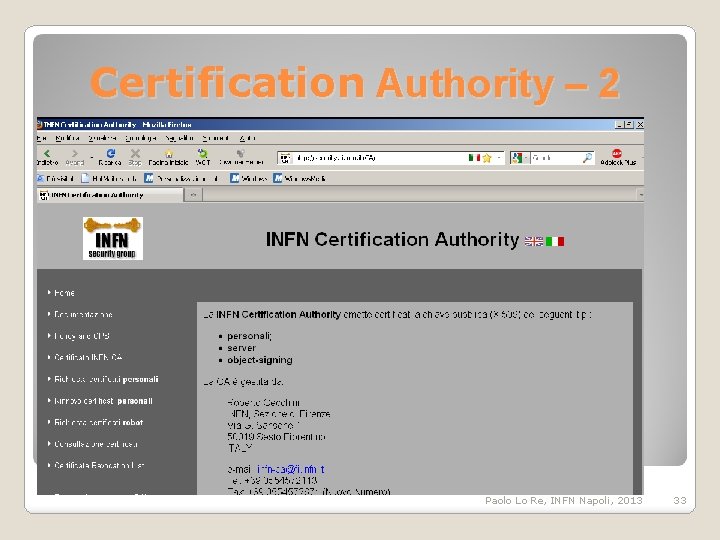Open Certificate Revocation List link
Image resolution: width=720 pixels, height=540 pixels.
[x=99, y=465]
